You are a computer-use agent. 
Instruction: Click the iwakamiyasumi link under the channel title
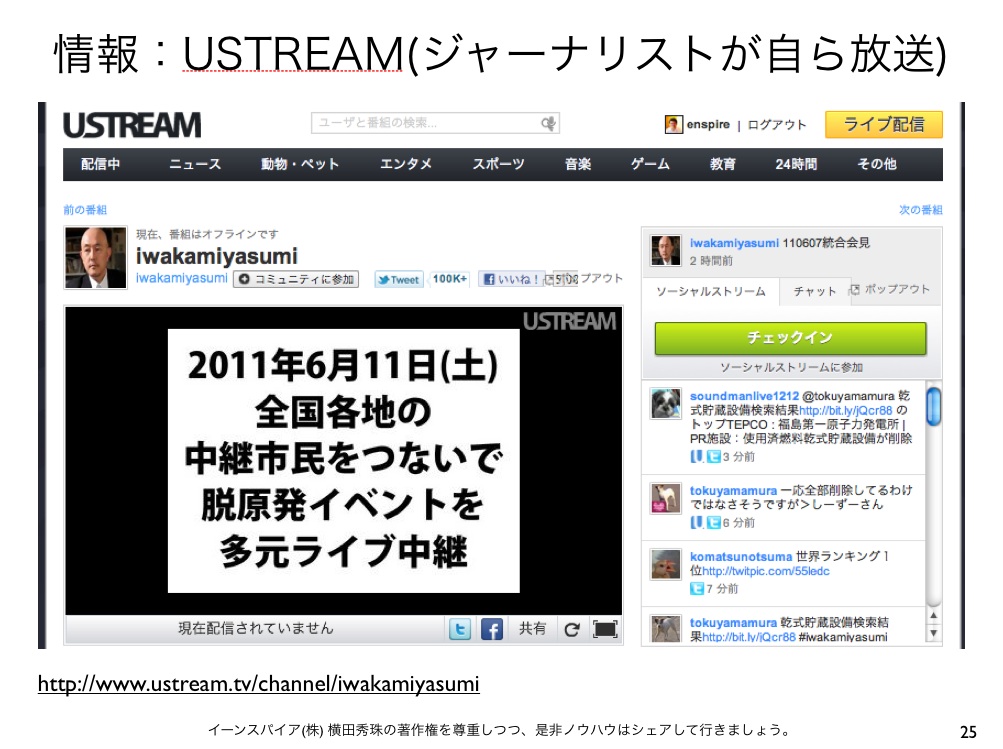(182, 278)
